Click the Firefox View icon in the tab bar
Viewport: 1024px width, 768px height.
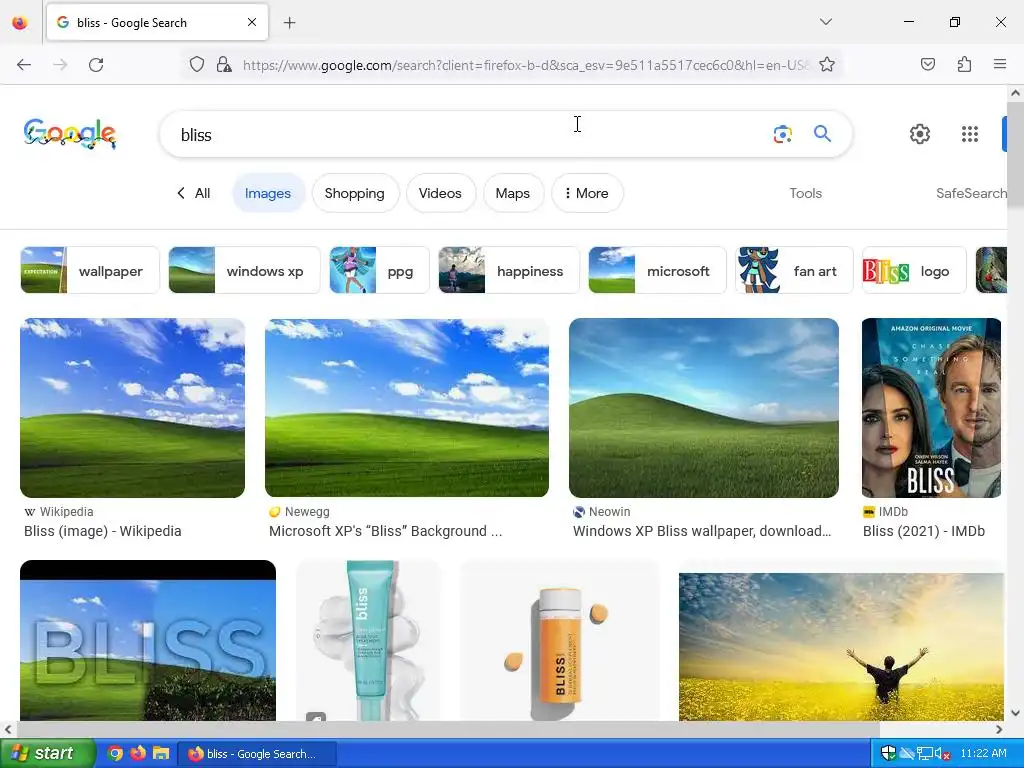pos(20,23)
